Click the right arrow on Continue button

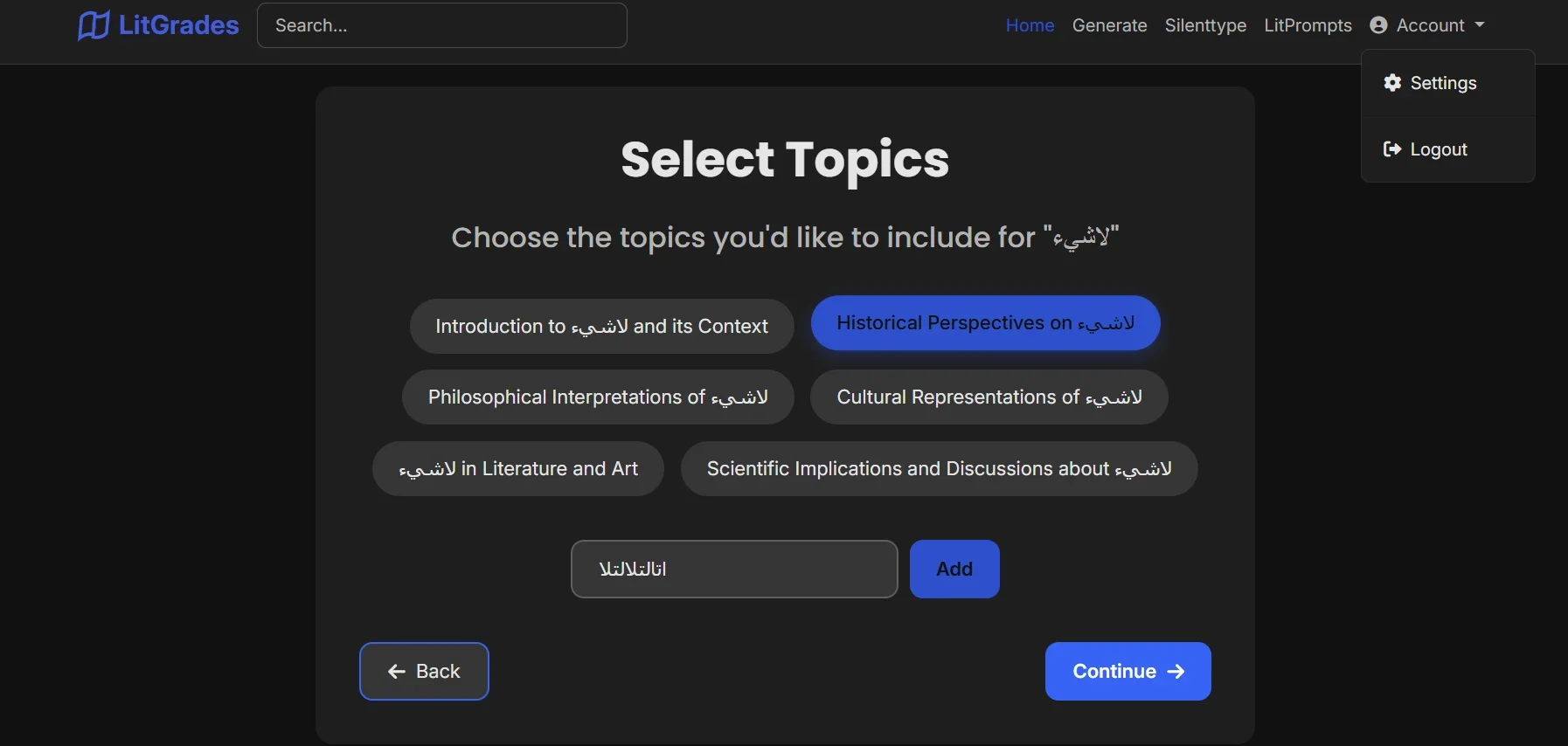coord(1176,671)
